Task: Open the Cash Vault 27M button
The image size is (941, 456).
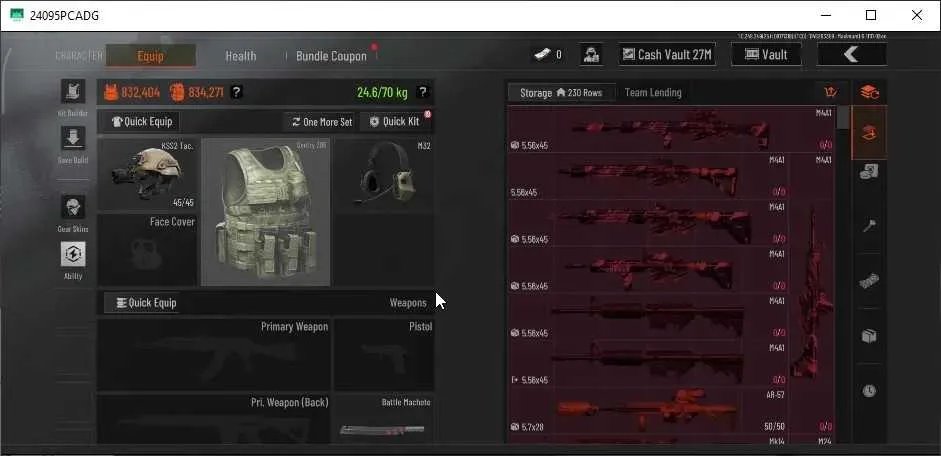Action: (667, 55)
